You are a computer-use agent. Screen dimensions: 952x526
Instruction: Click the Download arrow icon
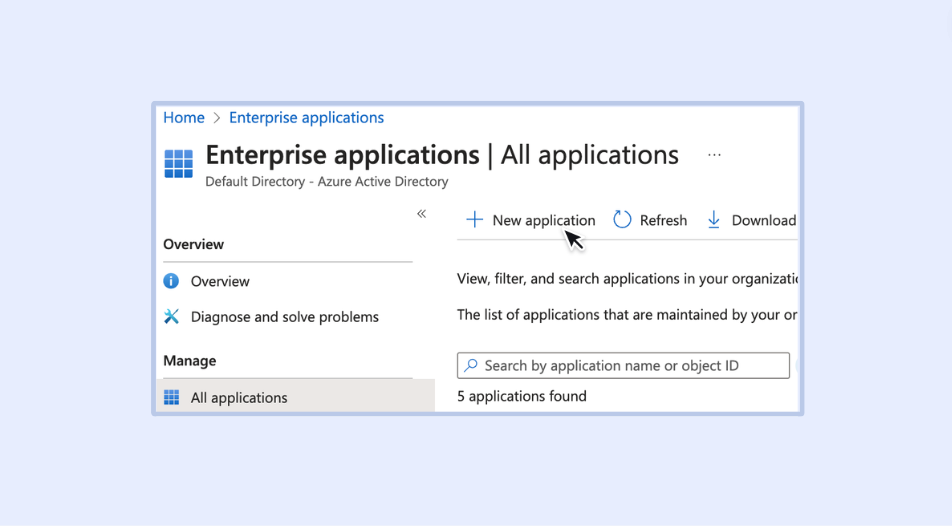point(714,220)
